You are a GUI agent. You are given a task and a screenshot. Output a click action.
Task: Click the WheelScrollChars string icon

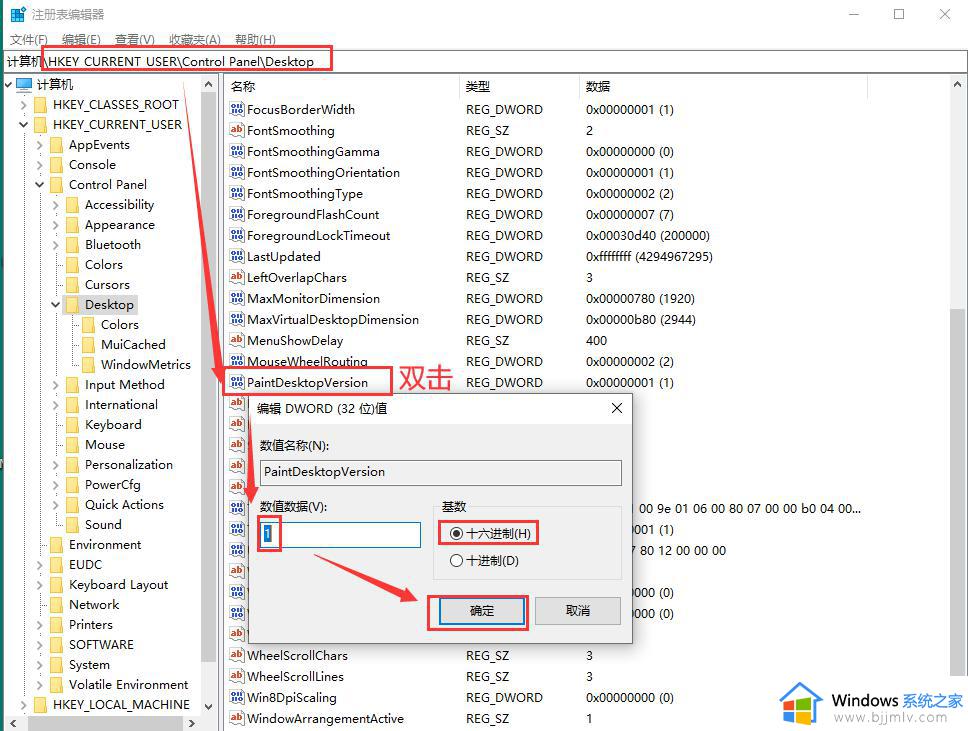click(x=236, y=655)
